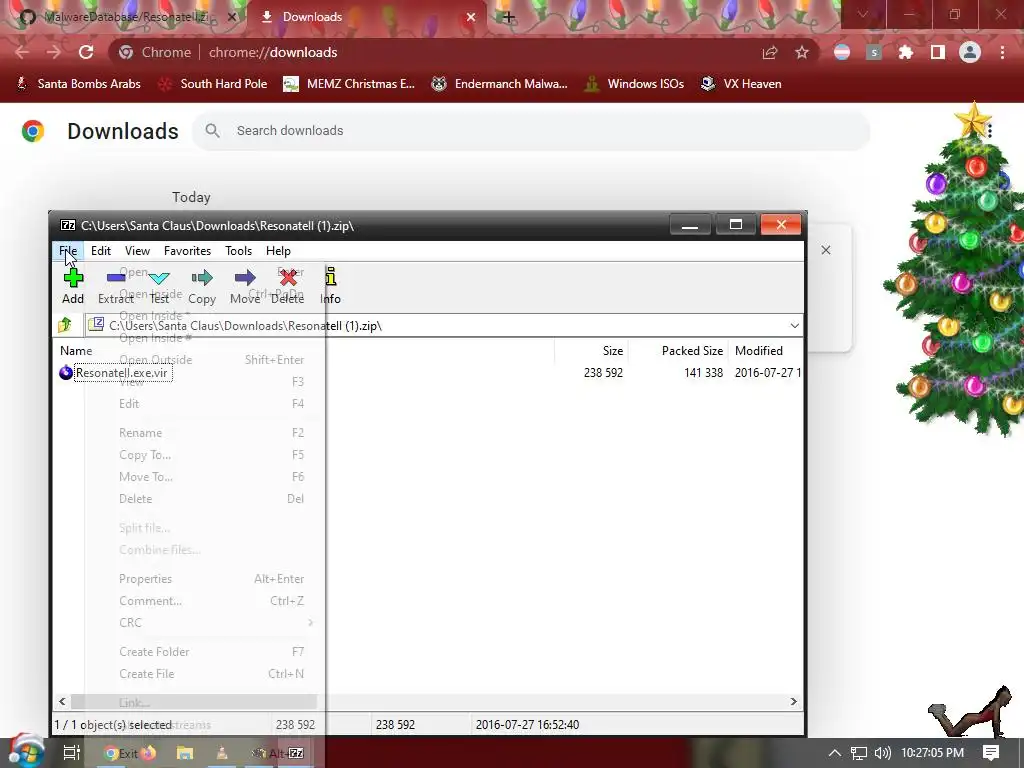The height and width of the screenshot is (768, 1024).
Task: Click the 7-Zip taskbar icon
Action: [296, 753]
